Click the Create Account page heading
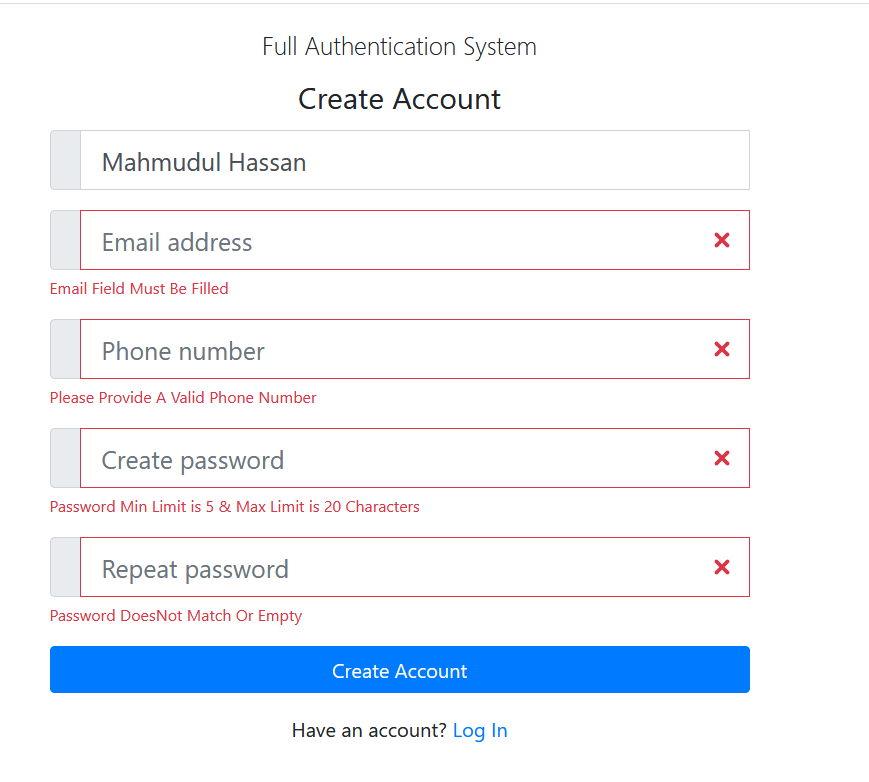This screenshot has height=782, width=869. [x=399, y=99]
